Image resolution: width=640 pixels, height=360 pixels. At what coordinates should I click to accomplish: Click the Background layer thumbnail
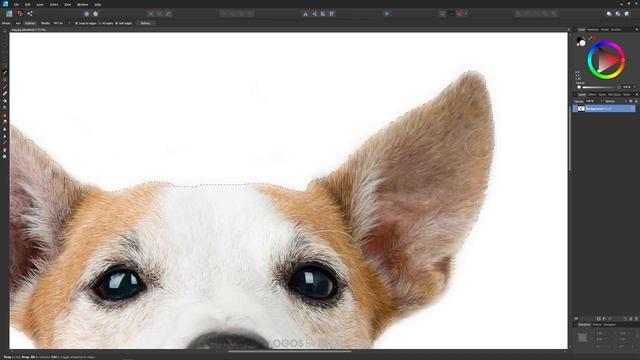click(x=581, y=109)
